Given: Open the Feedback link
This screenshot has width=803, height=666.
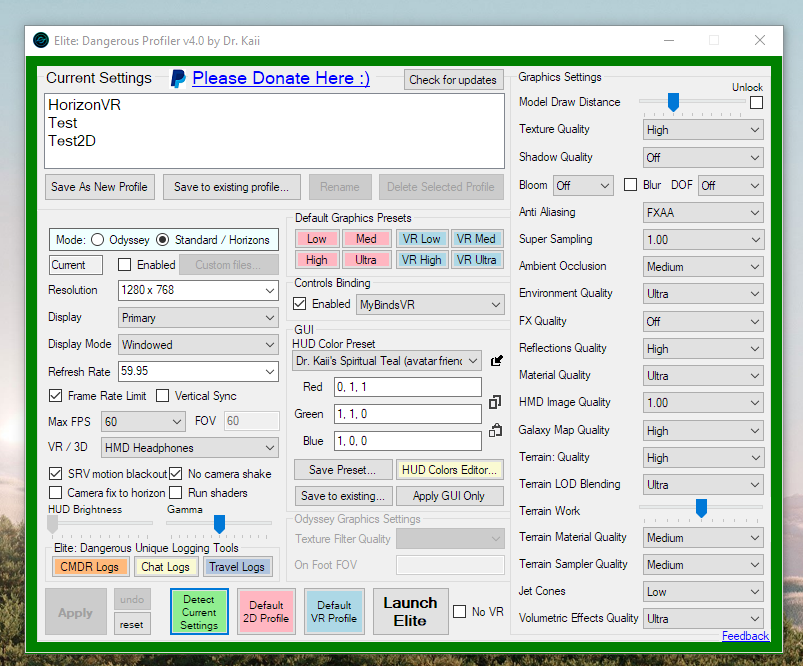Looking at the screenshot, I should pyautogui.click(x=745, y=636).
